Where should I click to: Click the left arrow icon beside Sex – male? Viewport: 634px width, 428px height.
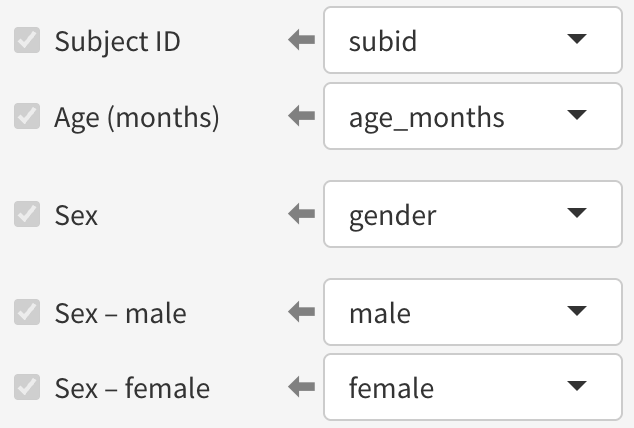pos(300,312)
